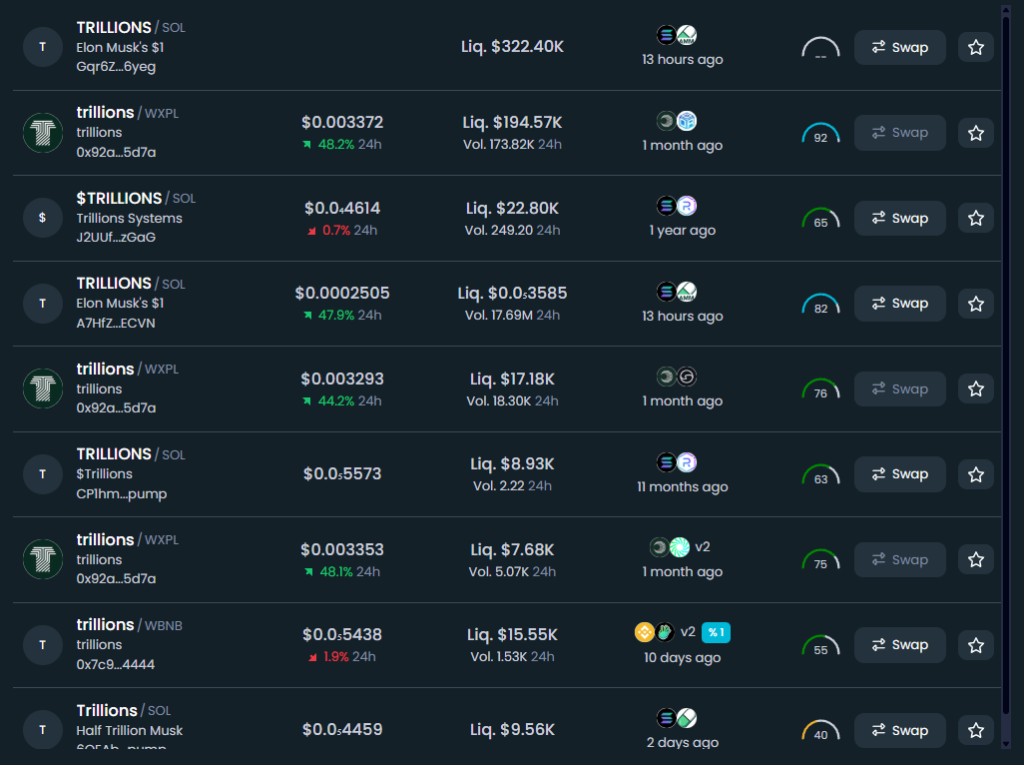Click Swap for the $322.40K liquidity pair
Screen dimensions: 1024x765
[899, 47]
